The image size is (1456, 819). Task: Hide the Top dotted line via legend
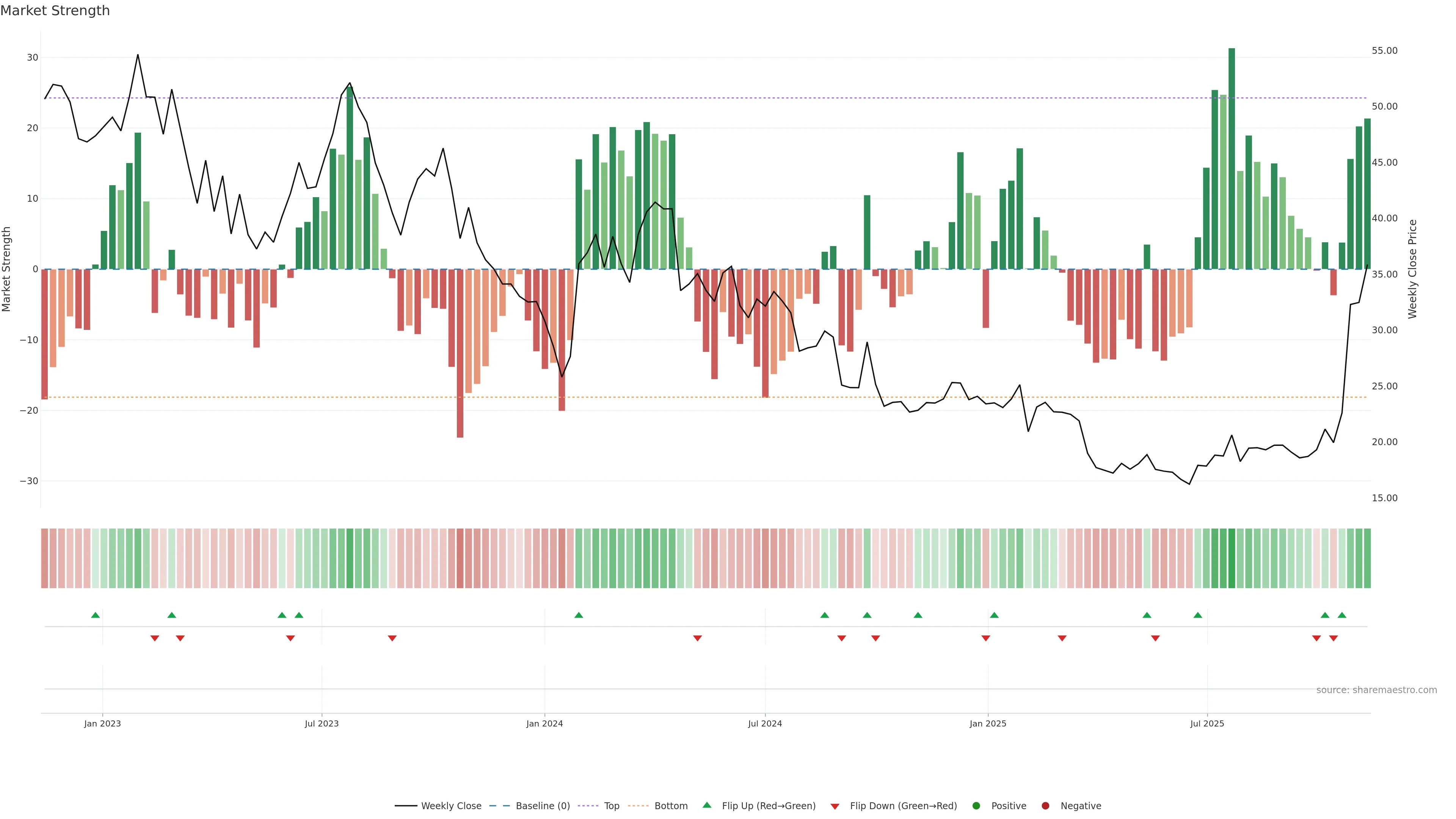pos(611,806)
